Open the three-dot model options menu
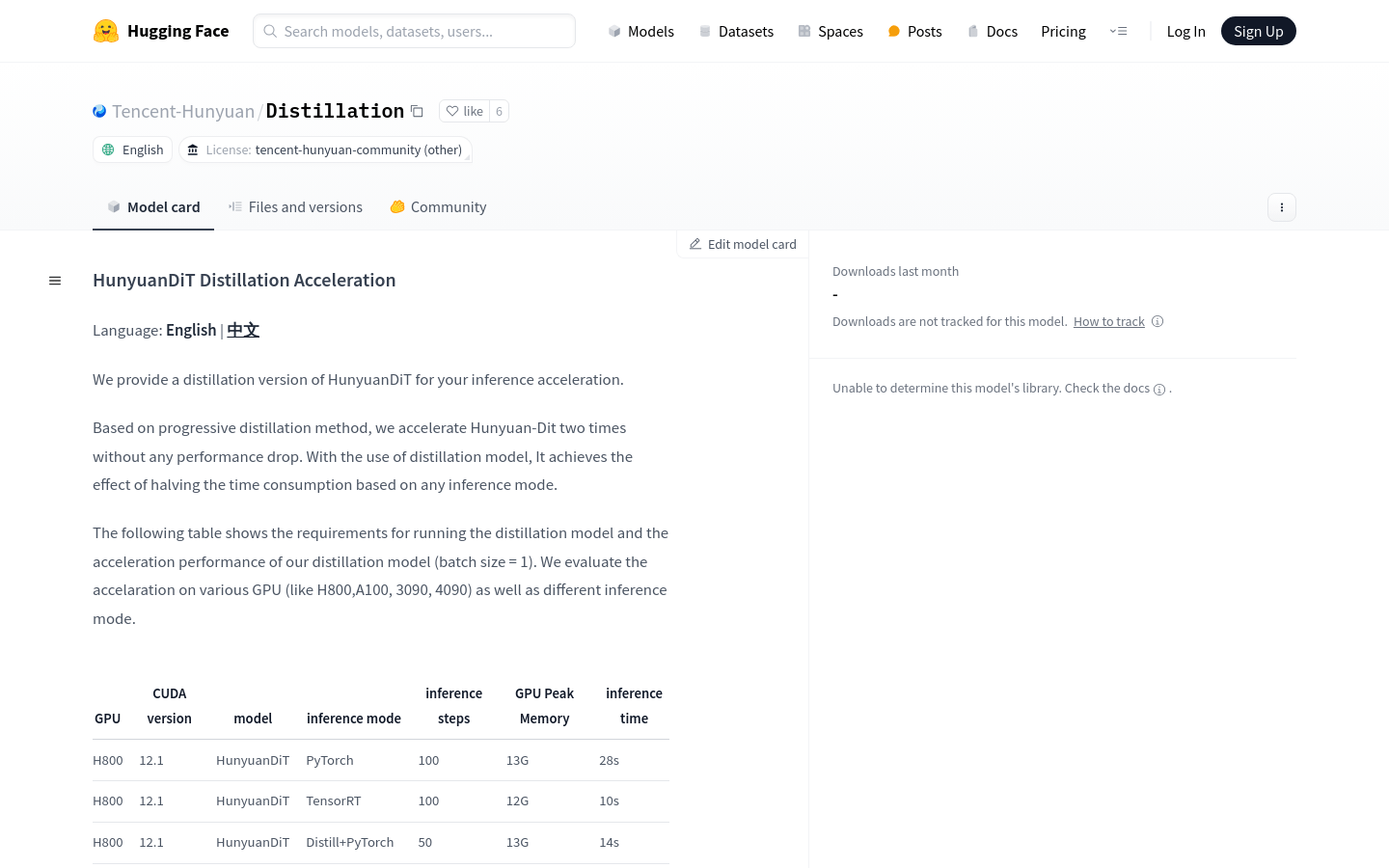The width and height of the screenshot is (1389, 868). [x=1281, y=207]
